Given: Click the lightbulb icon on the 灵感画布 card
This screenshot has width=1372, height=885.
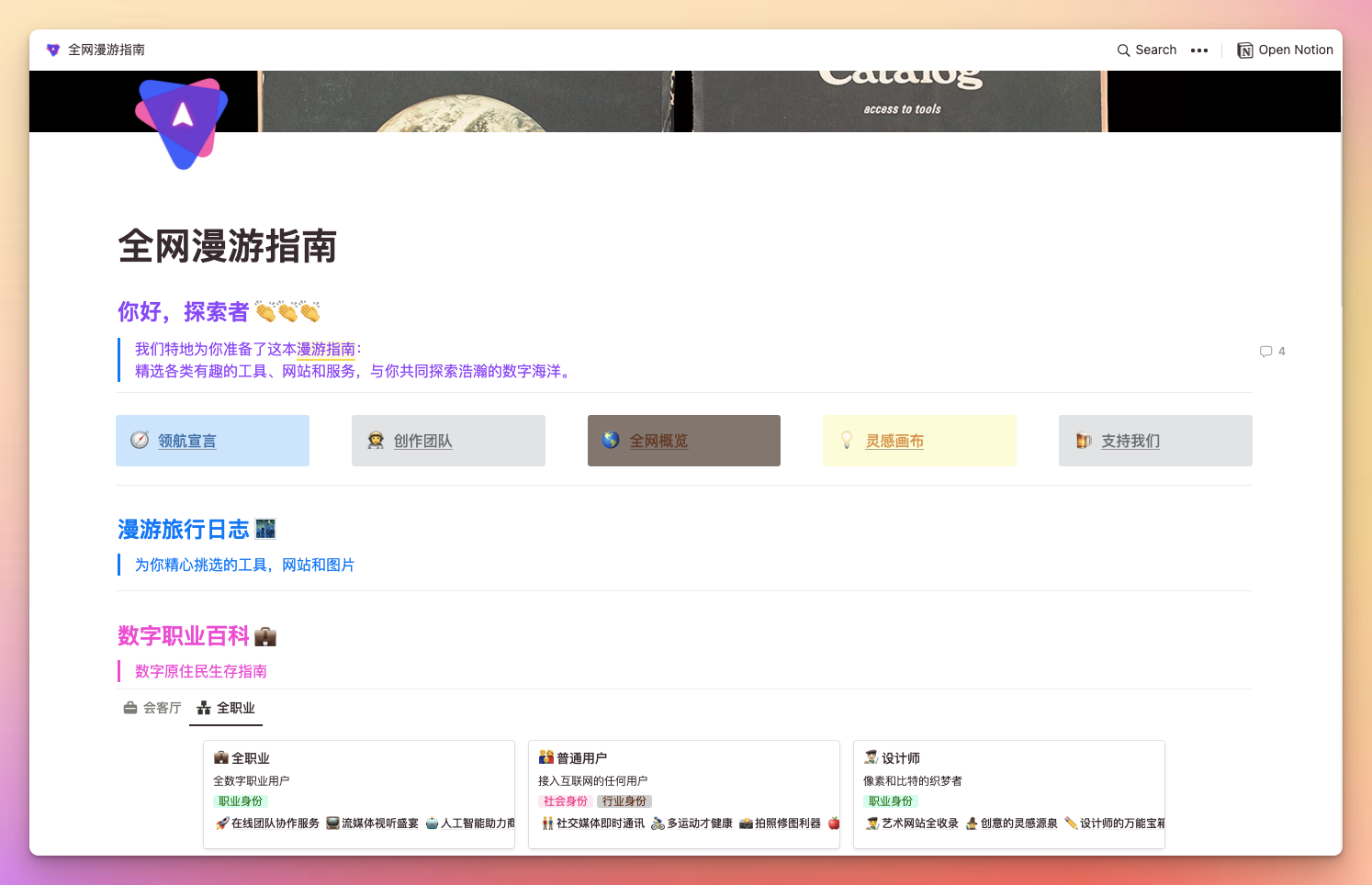Looking at the screenshot, I should tap(847, 440).
